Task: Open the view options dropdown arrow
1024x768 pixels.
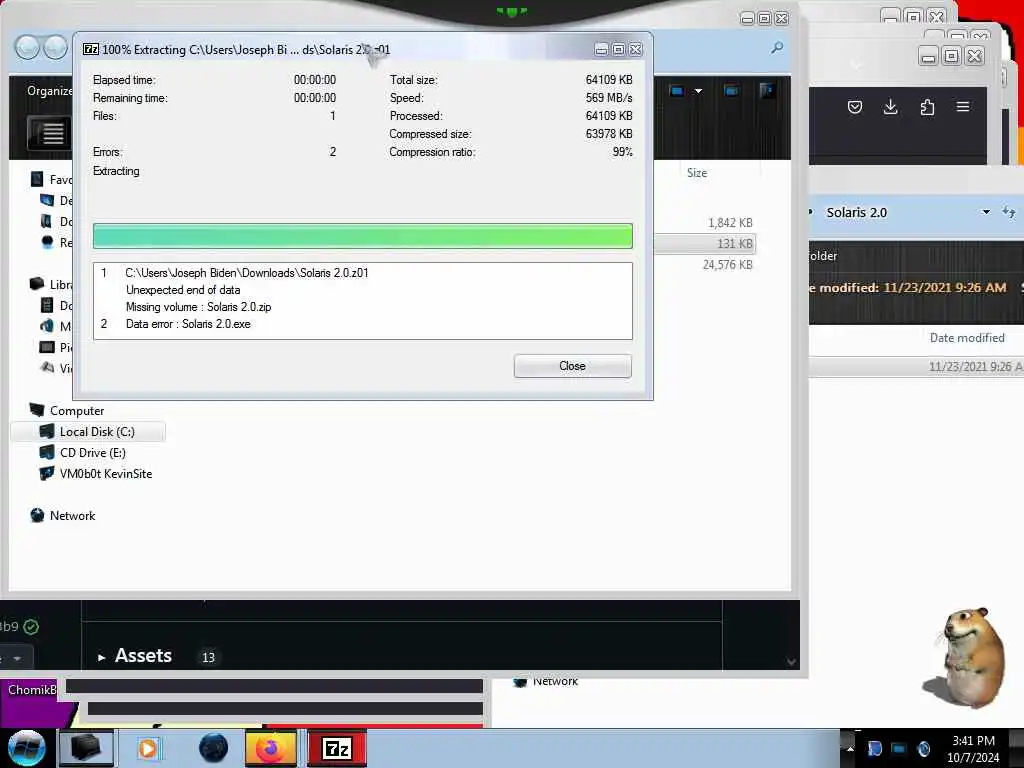Action: 698,91
